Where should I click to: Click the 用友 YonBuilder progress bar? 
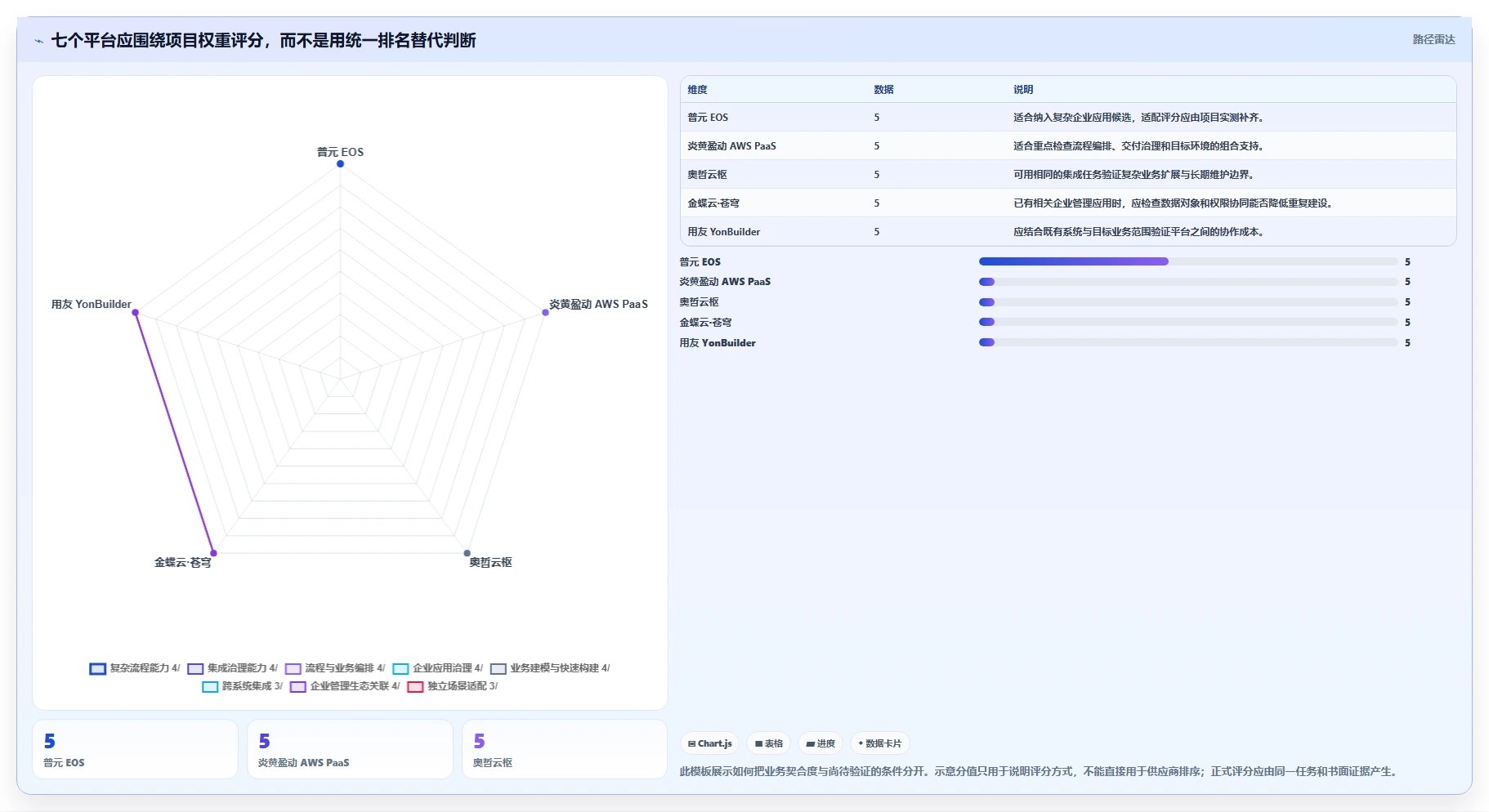pos(1188,342)
